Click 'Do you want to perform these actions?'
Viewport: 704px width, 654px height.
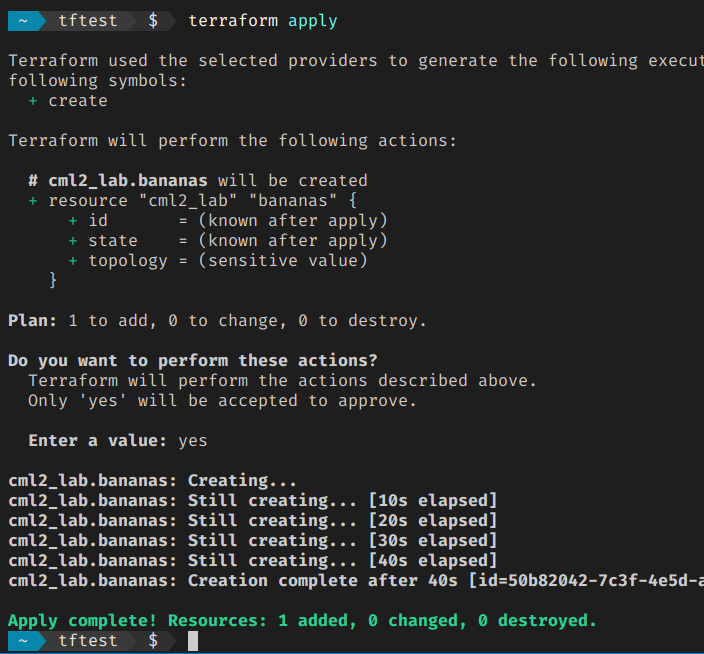tap(193, 361)
